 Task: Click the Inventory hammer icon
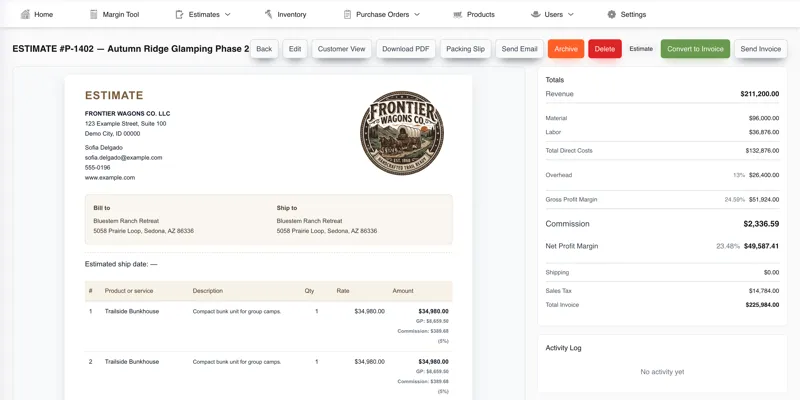268,14
